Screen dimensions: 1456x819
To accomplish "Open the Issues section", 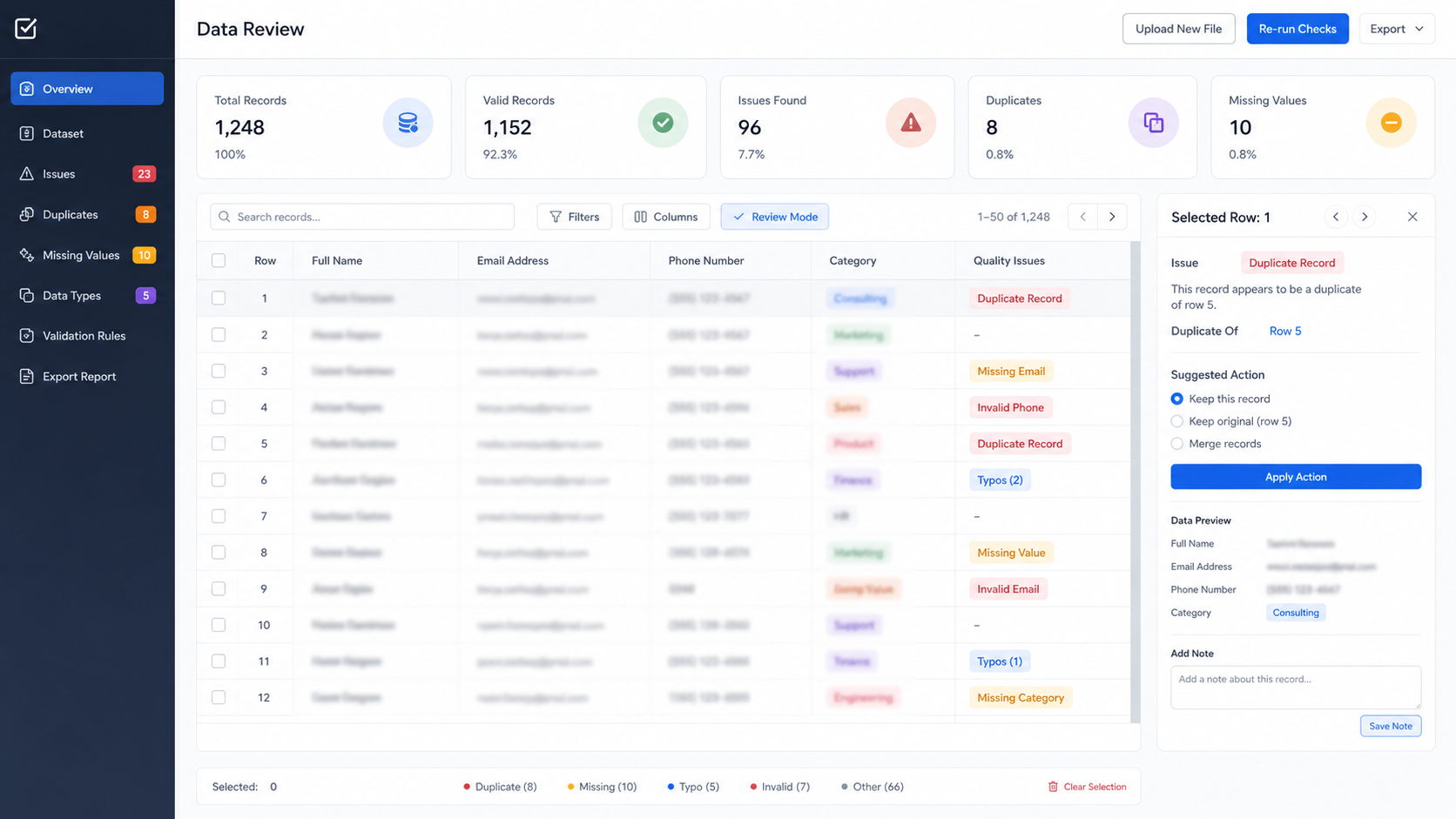I will click(87, 174).
